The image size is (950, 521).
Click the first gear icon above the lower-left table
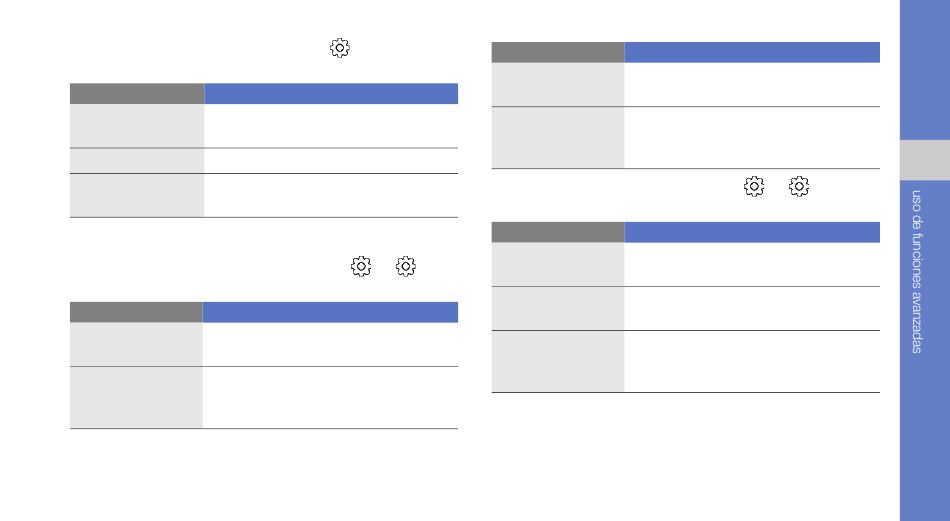pos(361,267)
